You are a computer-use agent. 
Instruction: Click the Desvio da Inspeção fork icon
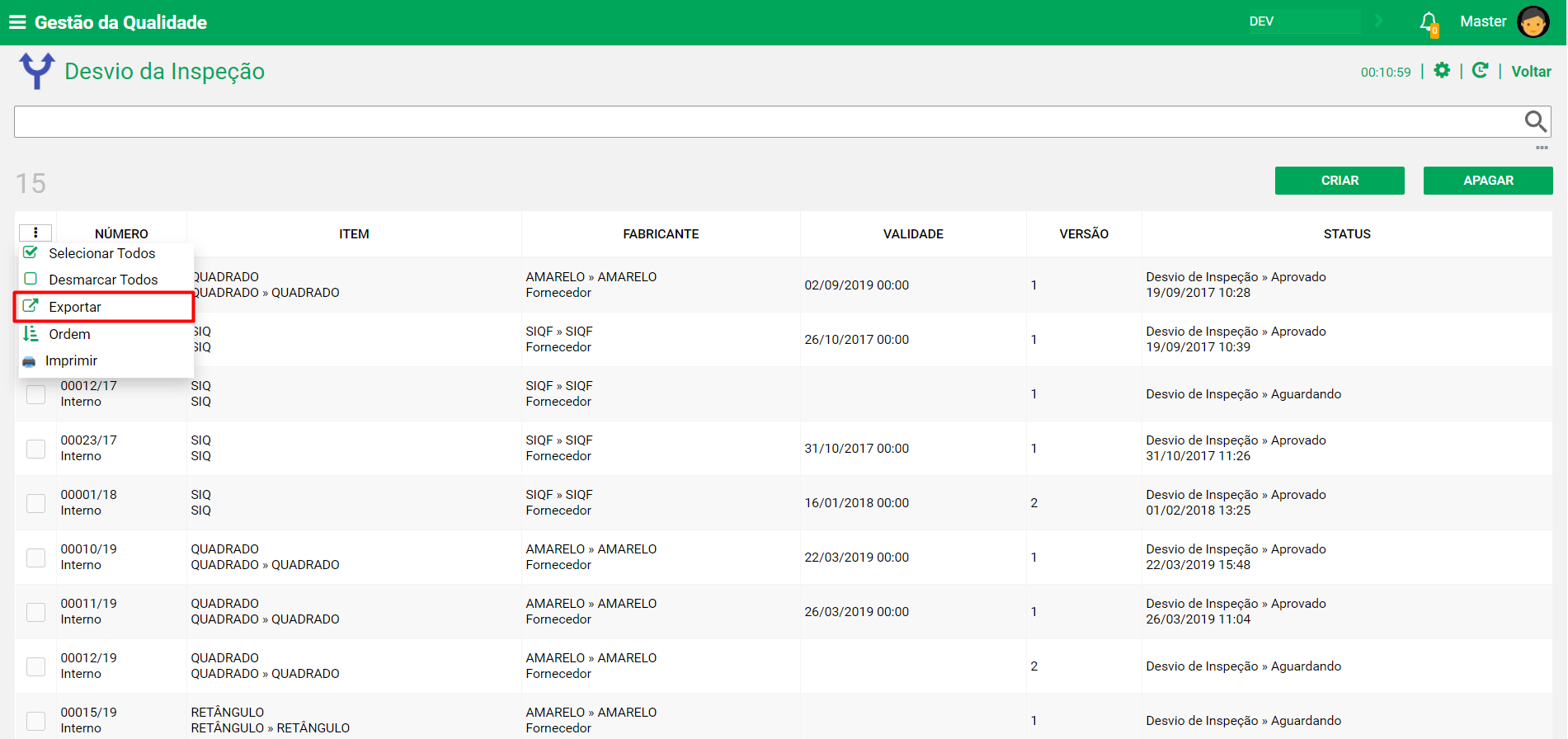click(37, 71)
